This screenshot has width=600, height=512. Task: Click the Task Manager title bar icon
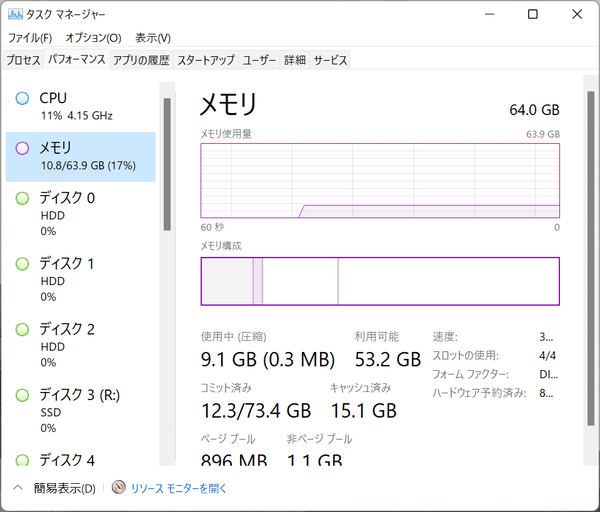point(15,15)
